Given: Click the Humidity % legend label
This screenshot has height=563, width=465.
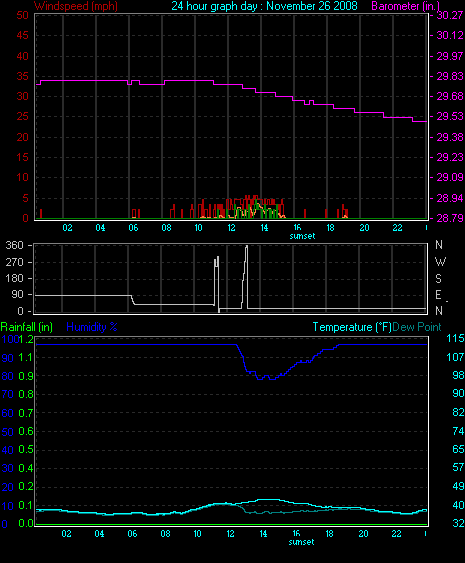Looking at the screenshot, I should tap(92, 327).
